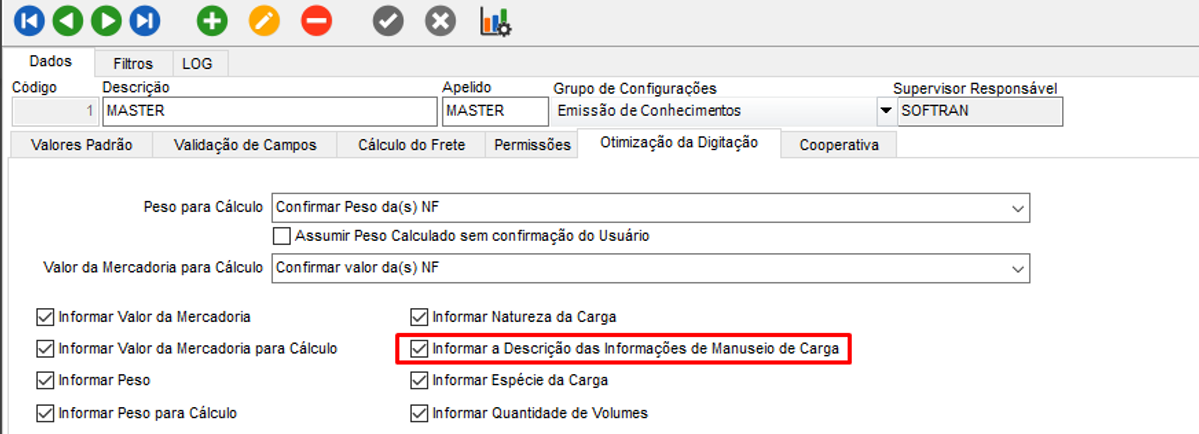Go to the next record
The width and height of the screenshot is (1199, 434).
tap(106, 20)
